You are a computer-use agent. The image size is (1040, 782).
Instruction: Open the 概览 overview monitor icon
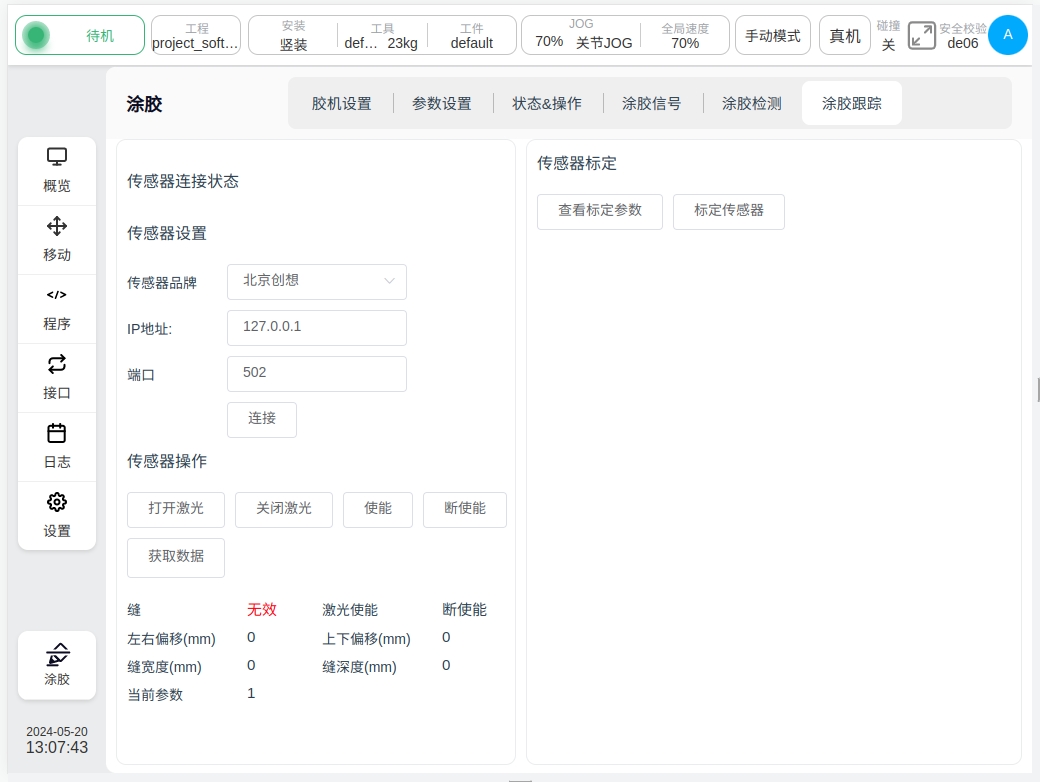pos(57,158)
